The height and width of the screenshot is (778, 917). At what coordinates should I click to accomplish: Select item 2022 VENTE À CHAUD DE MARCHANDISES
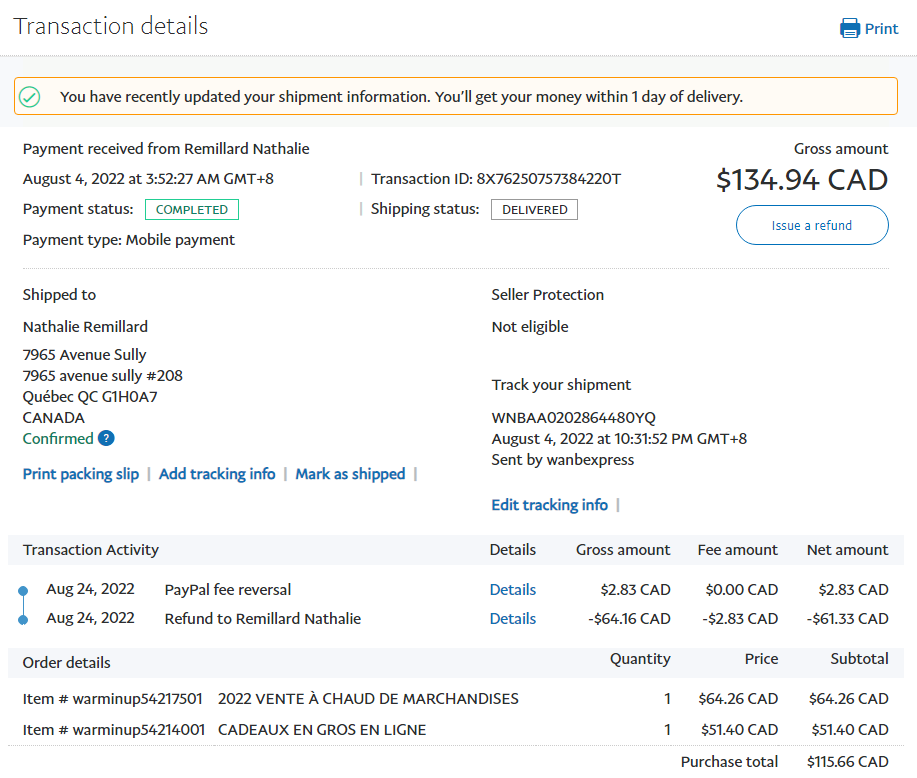click(368, 699)
